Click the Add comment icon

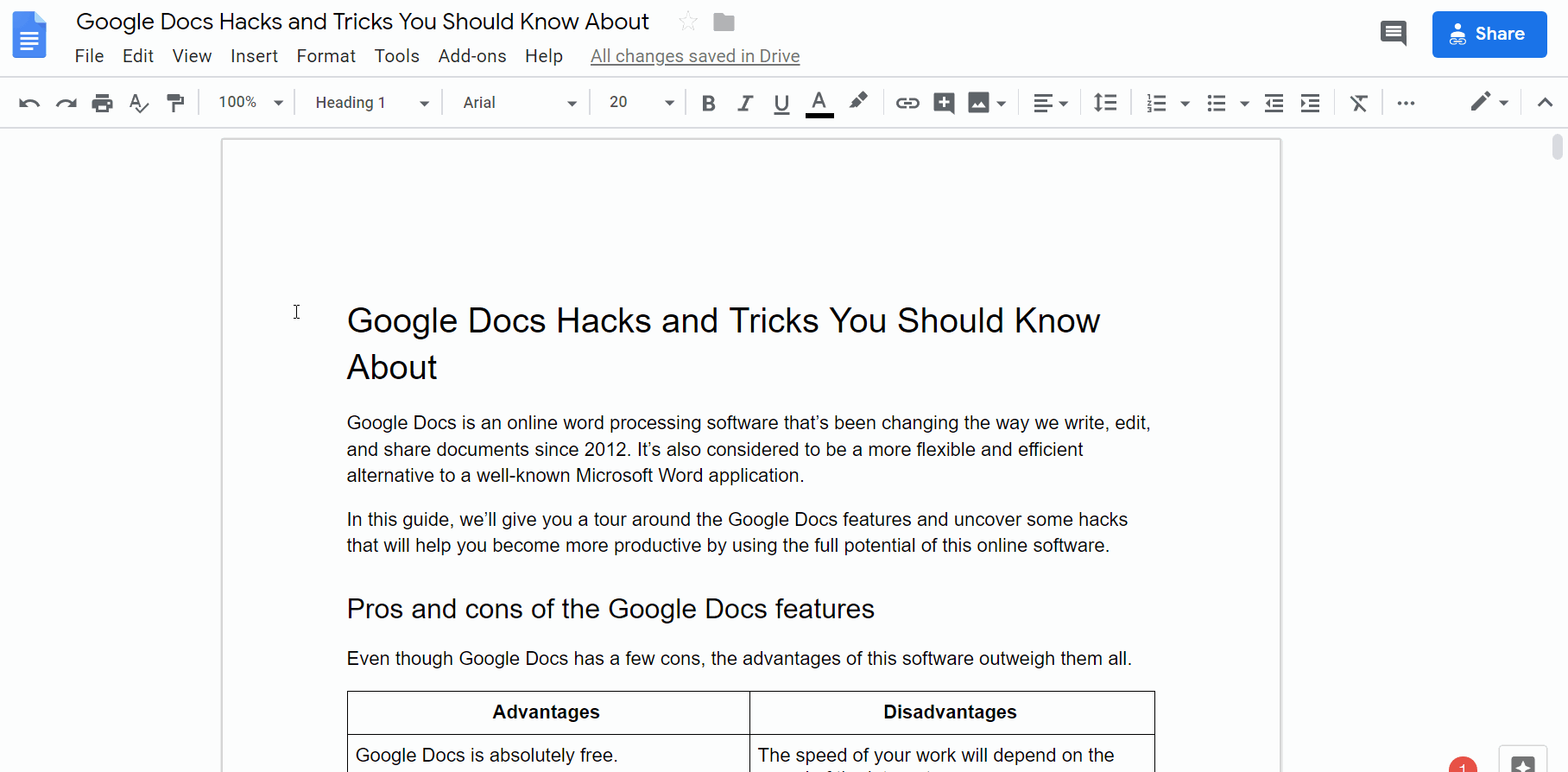coord(944,103)
